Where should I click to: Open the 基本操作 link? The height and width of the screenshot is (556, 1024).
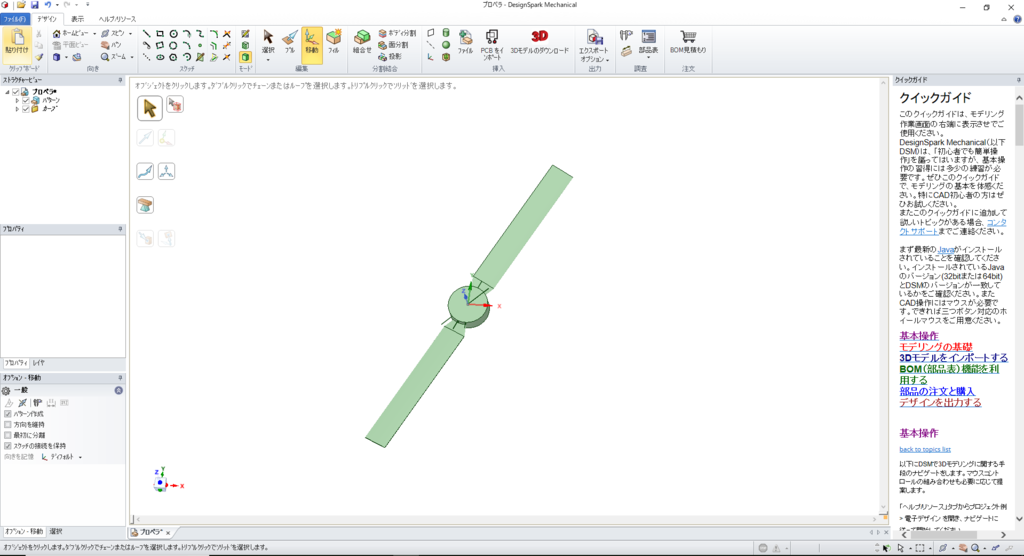click(x=918, y=336)
